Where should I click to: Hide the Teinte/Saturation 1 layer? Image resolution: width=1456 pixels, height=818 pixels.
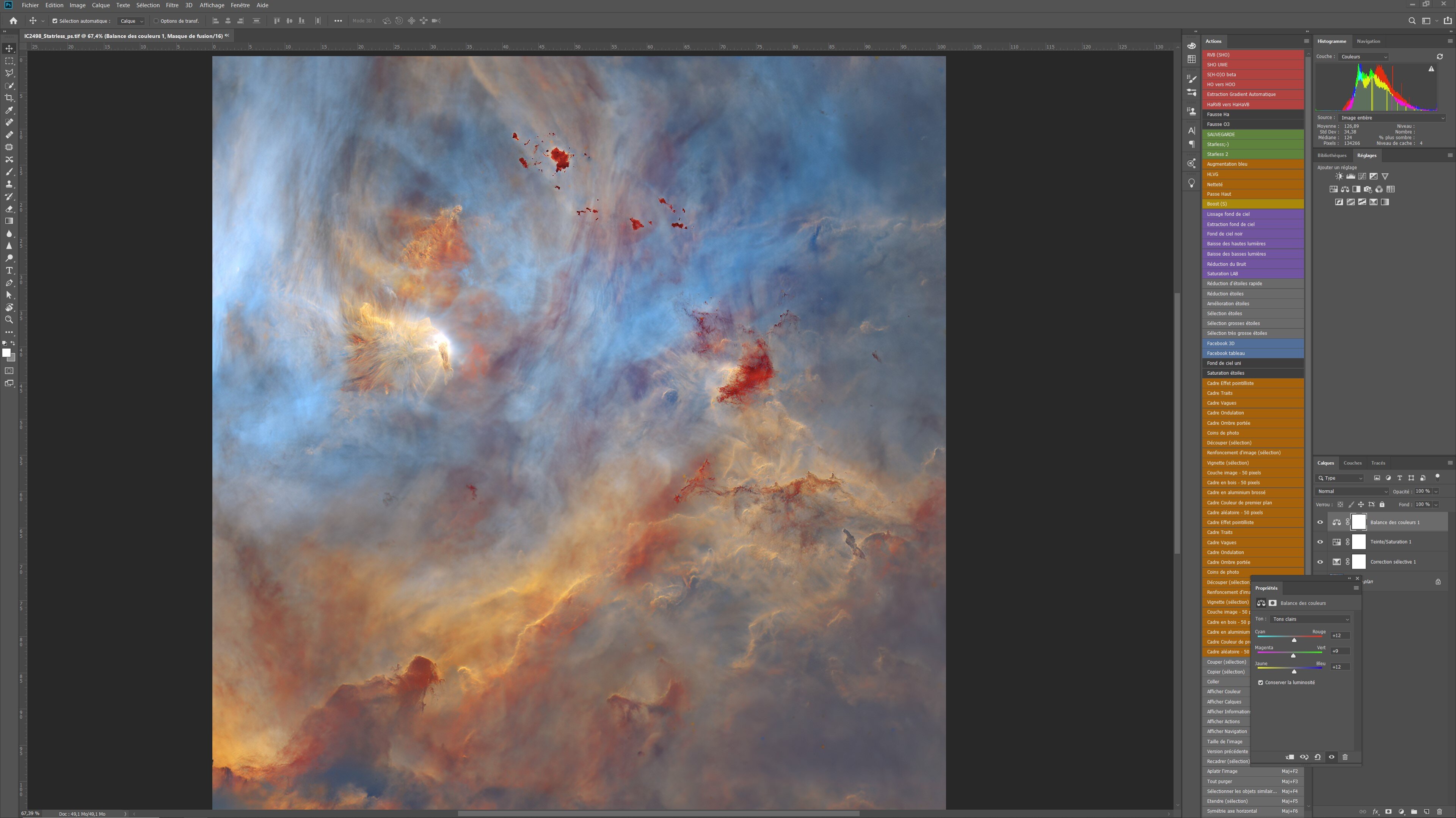[1320, 542]
